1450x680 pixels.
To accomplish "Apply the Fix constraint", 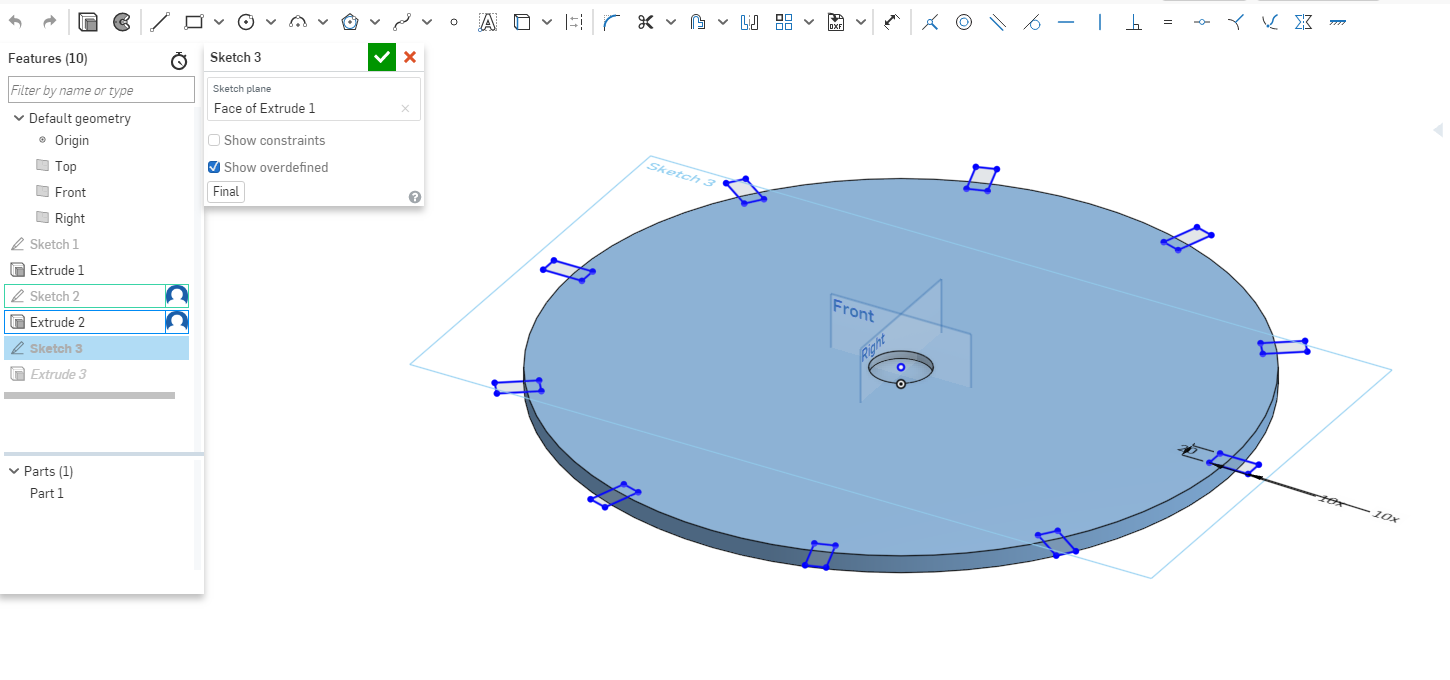I will (1337, 21).
